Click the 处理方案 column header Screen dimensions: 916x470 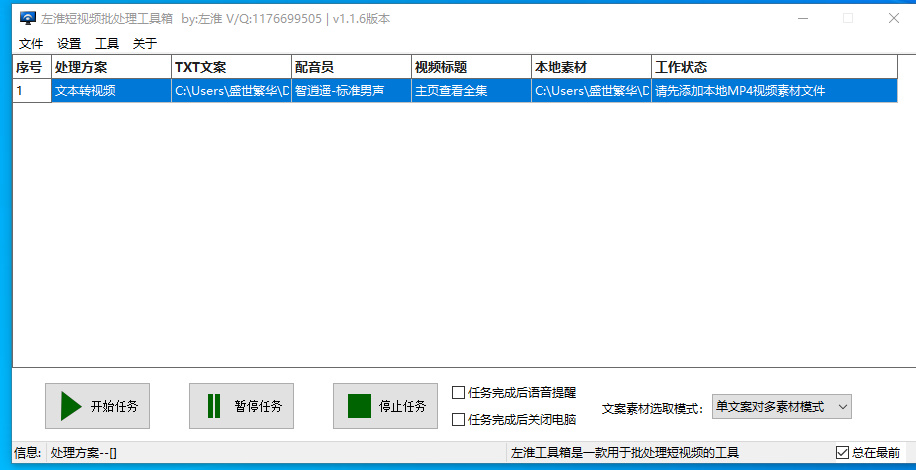point(112,67)
